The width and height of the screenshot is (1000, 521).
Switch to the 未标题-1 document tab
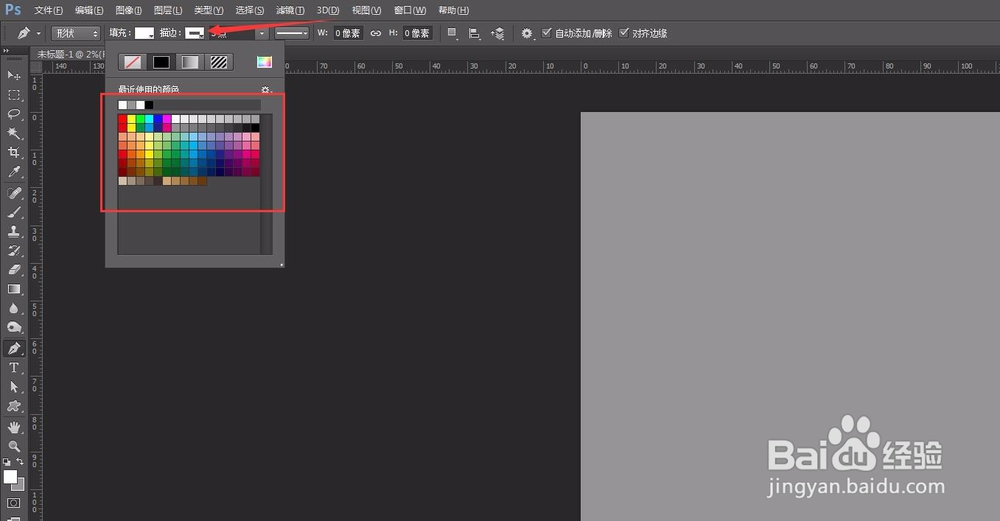coord(70,54)
